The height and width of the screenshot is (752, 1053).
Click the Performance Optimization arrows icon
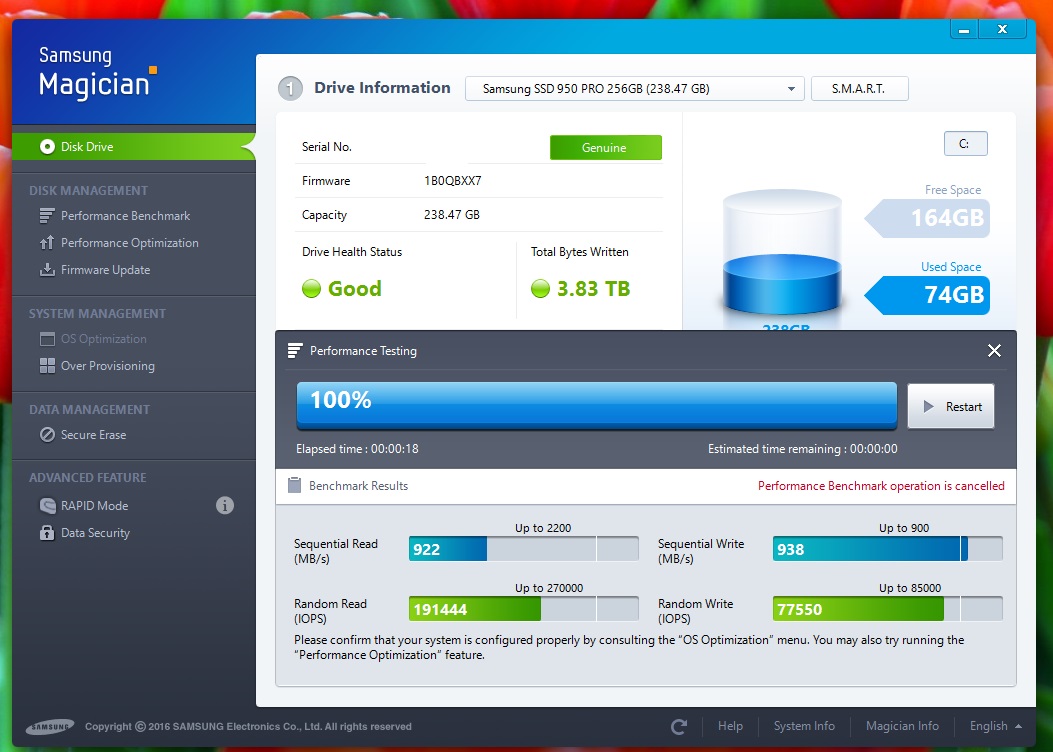click(46, 243)
